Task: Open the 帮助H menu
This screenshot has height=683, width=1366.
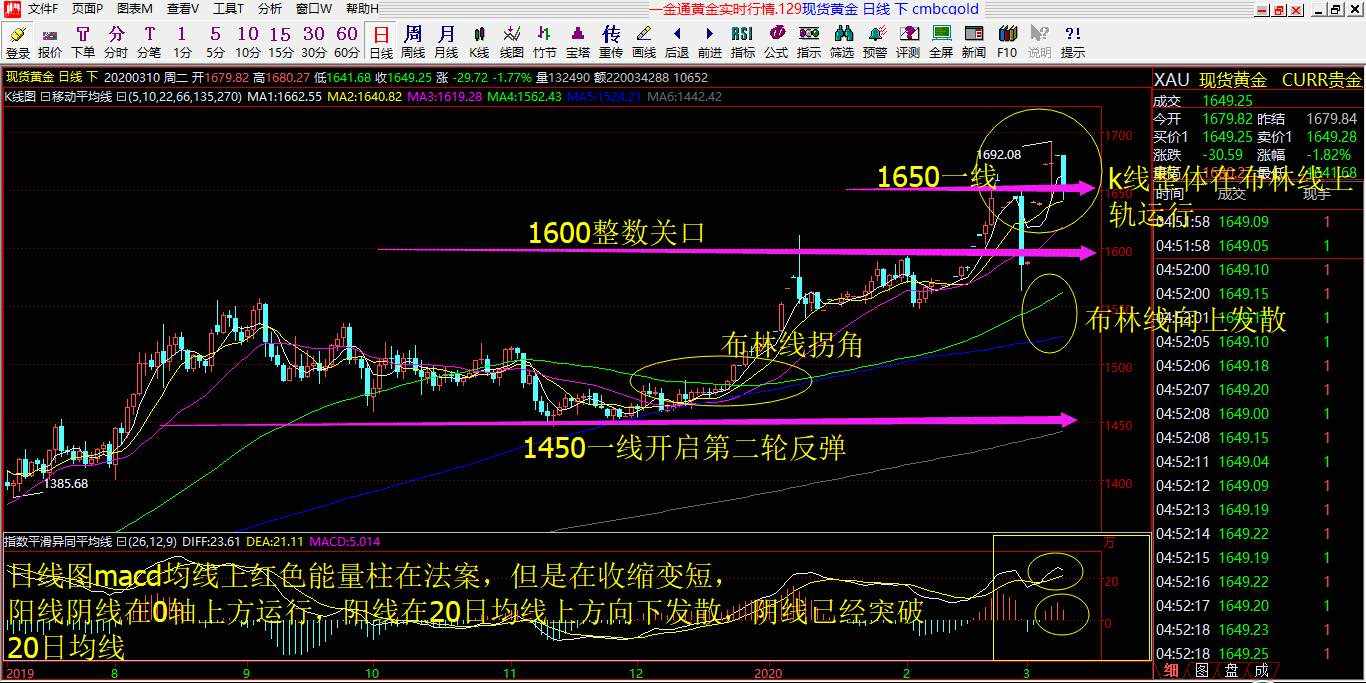Action: pos(362,9)
